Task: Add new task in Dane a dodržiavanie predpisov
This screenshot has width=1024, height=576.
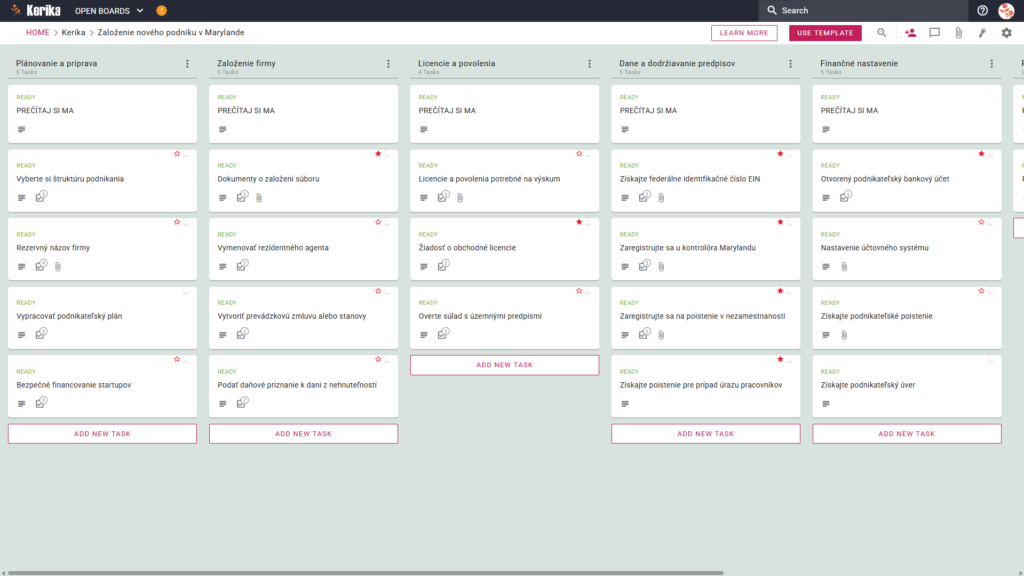Action: (706, 434)
